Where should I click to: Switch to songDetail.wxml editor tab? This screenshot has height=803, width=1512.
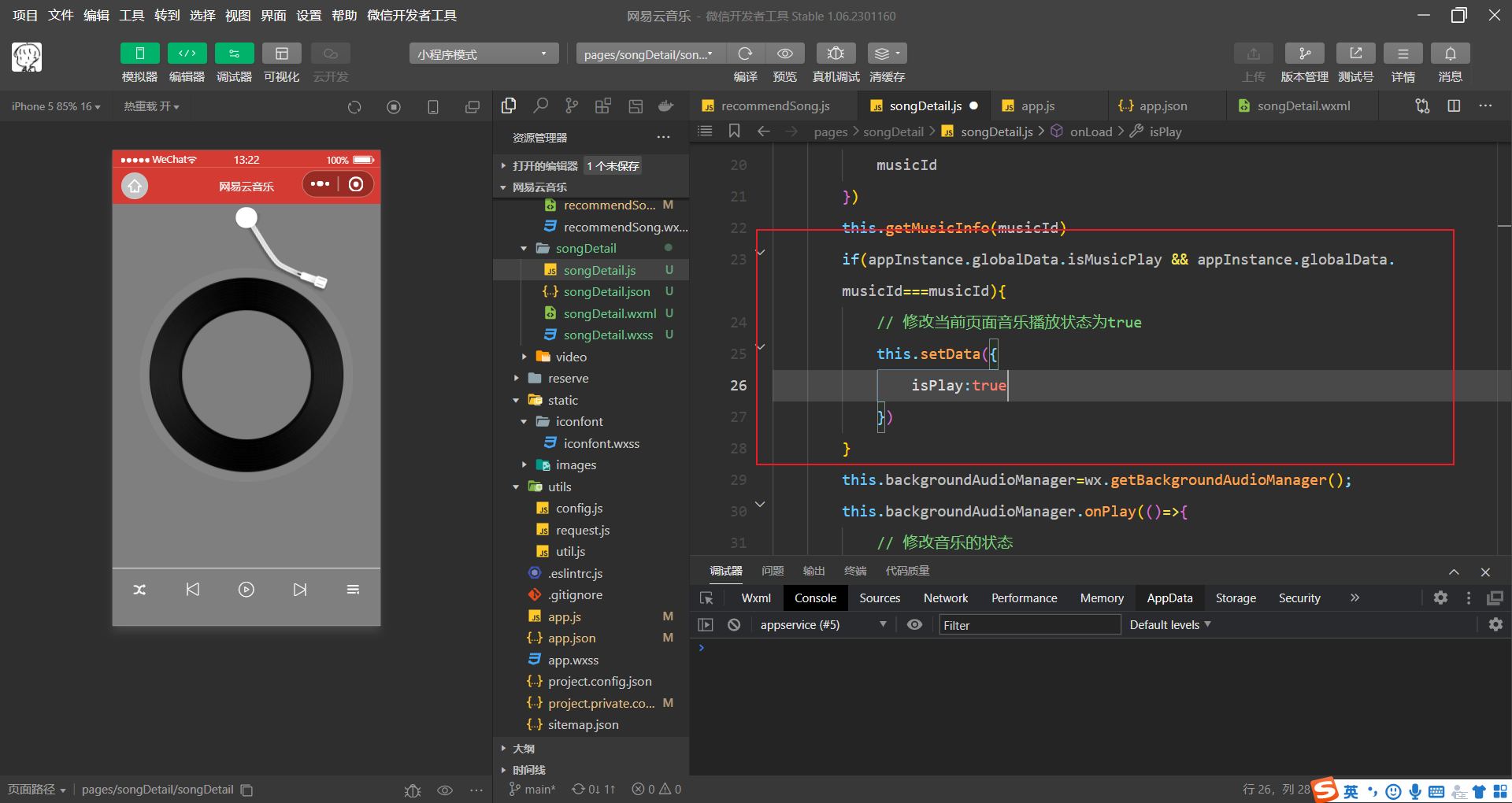(x=1303, y=105)
